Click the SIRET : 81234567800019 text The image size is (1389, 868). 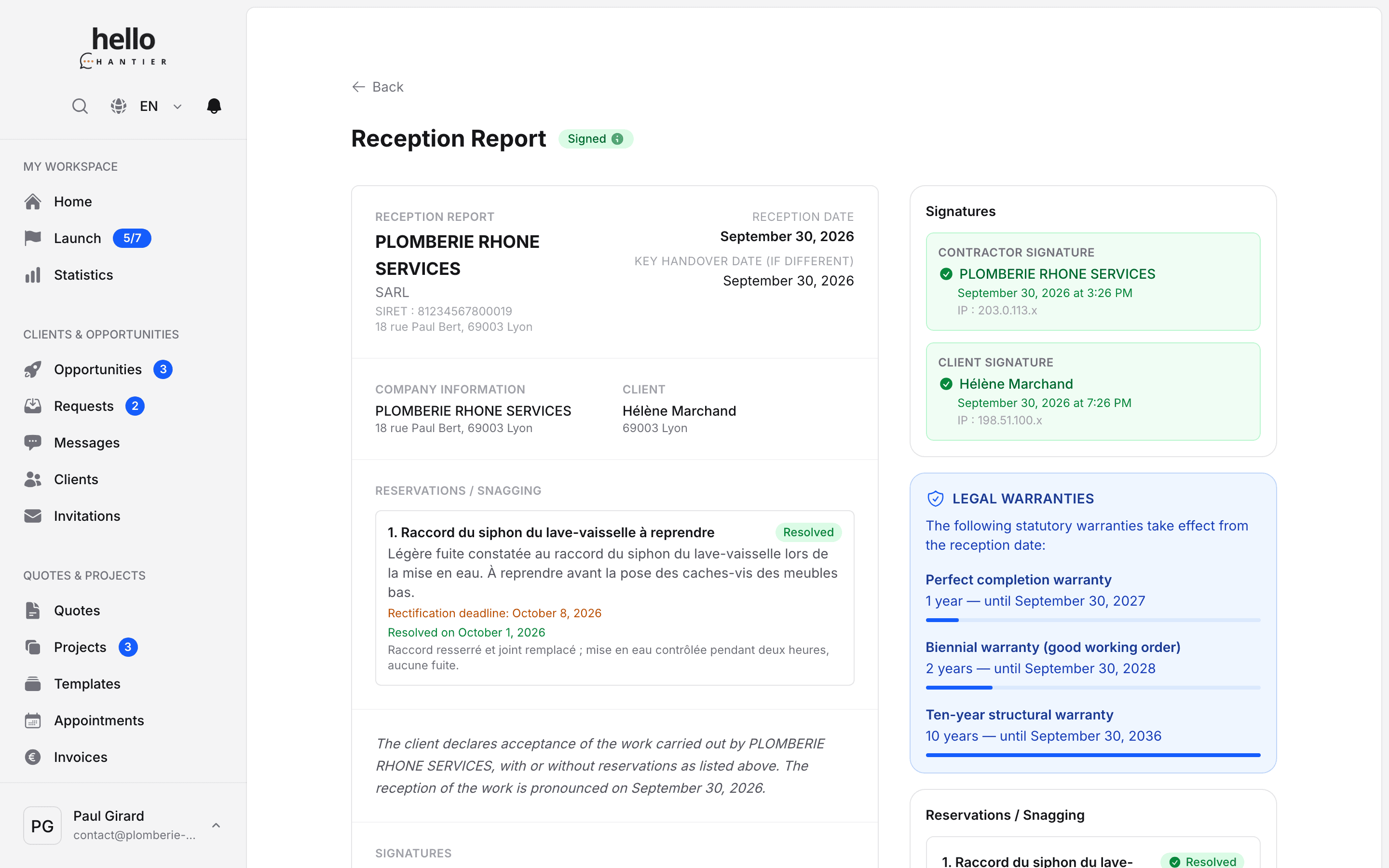(444, 311)
